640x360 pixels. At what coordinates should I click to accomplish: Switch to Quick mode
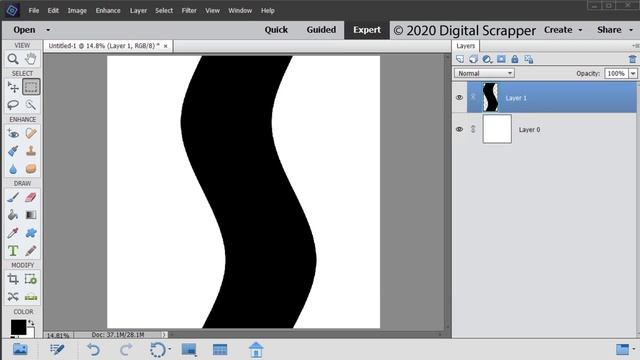[276, 30]
